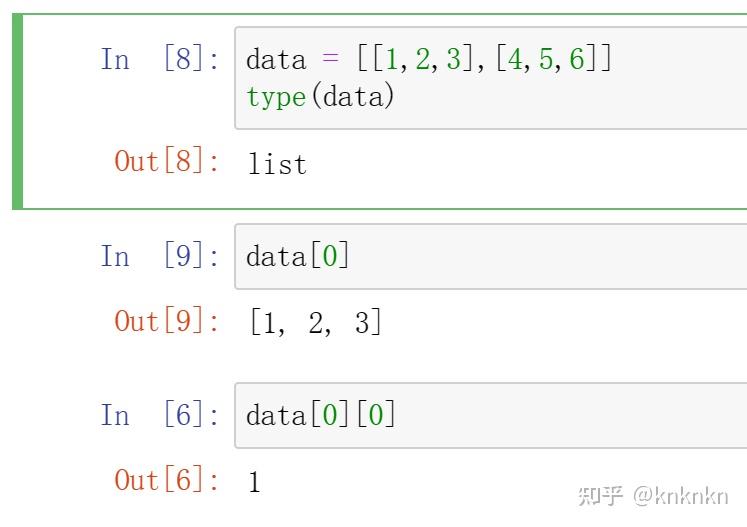
Task: Click the data[0][0] code cell
Action: click(x=491, y=416)
